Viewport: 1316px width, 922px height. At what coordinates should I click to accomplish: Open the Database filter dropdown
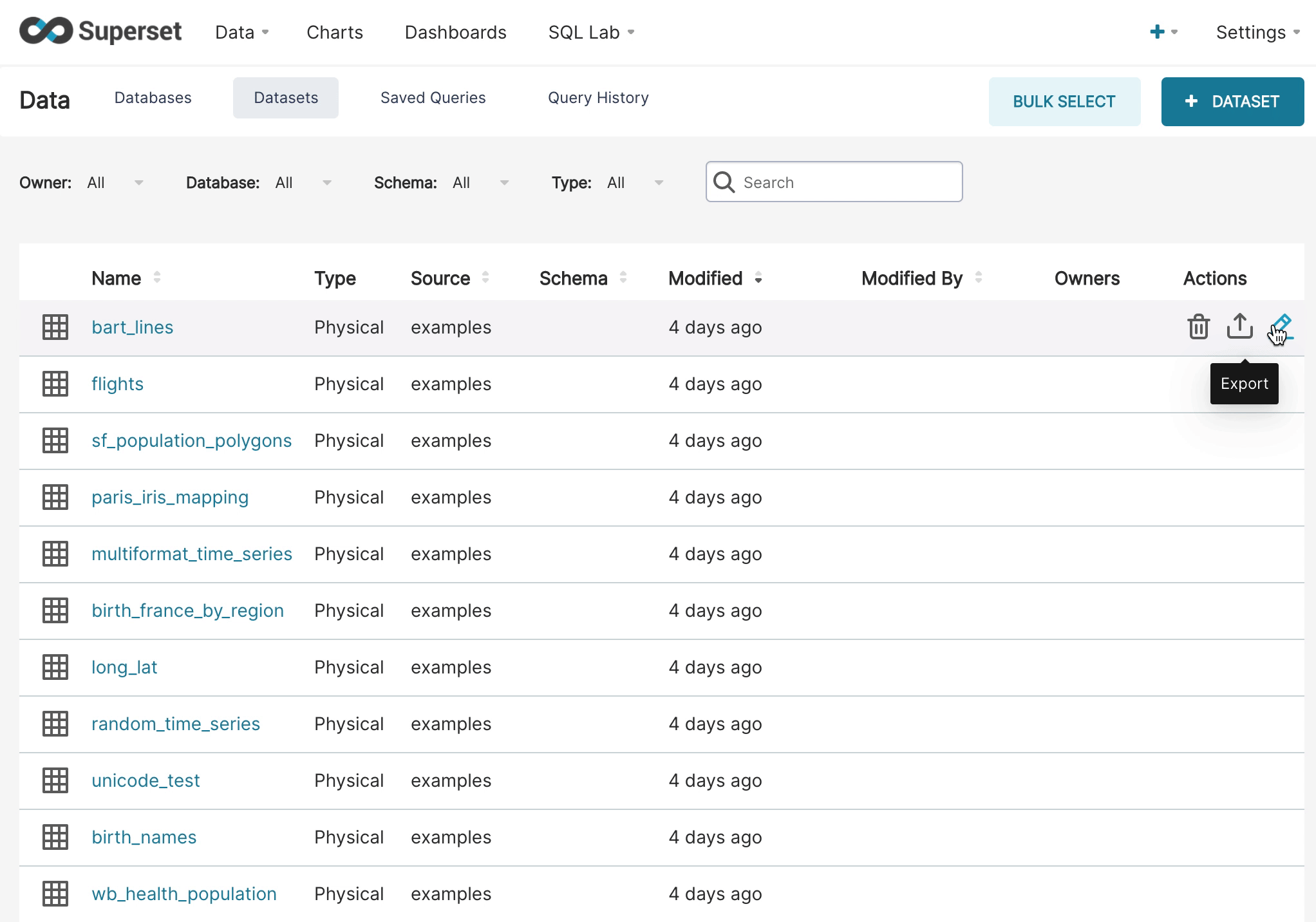click(303, 183)
